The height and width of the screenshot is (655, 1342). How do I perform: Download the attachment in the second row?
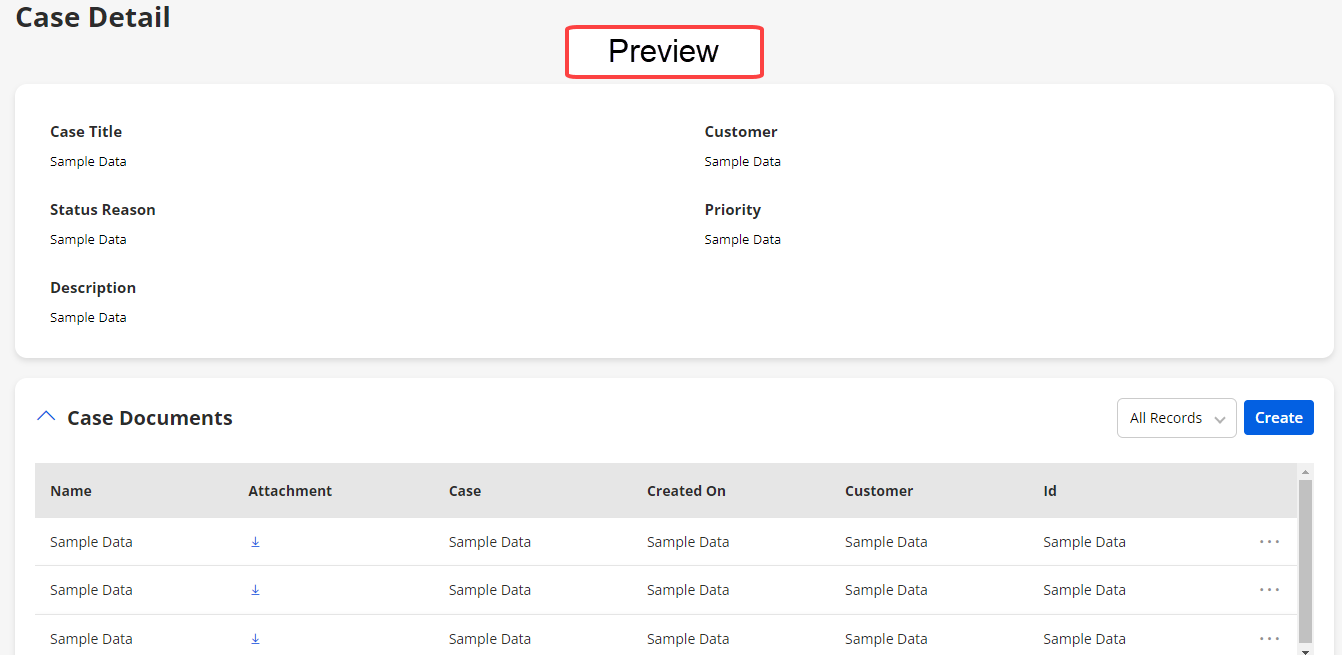coord(255,590)
